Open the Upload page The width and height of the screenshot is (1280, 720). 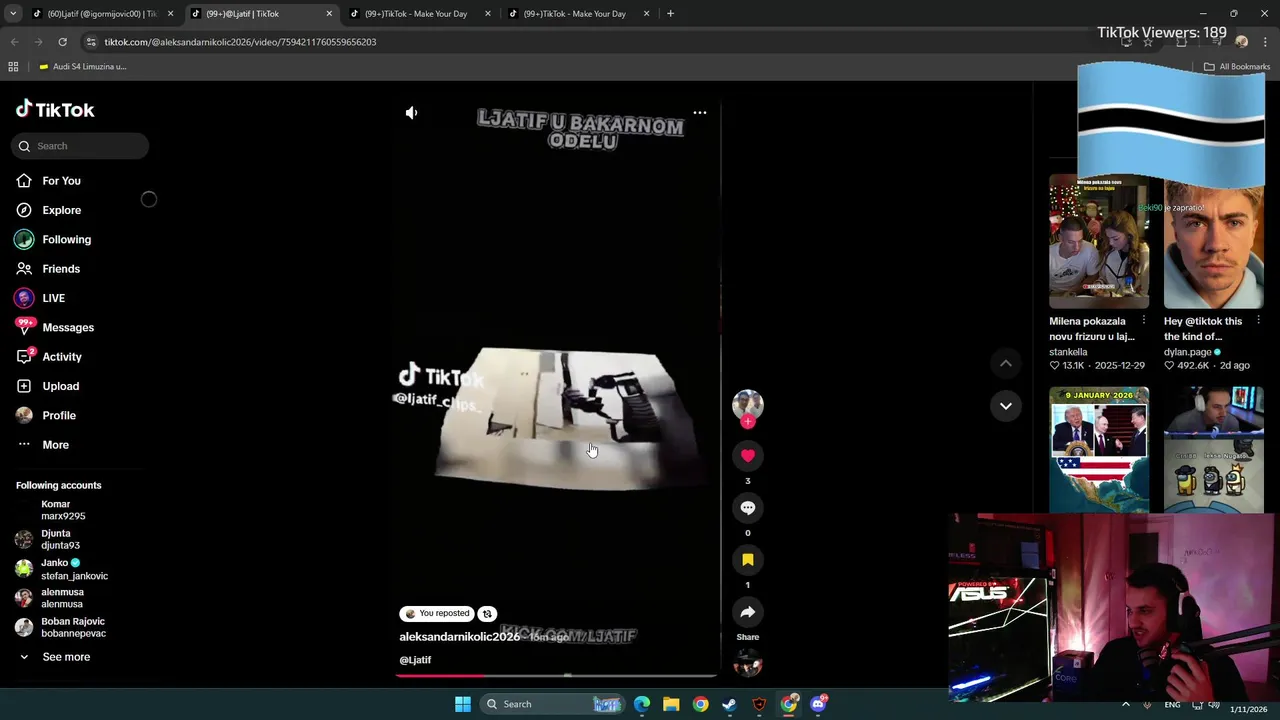click(x=60, y=386)
